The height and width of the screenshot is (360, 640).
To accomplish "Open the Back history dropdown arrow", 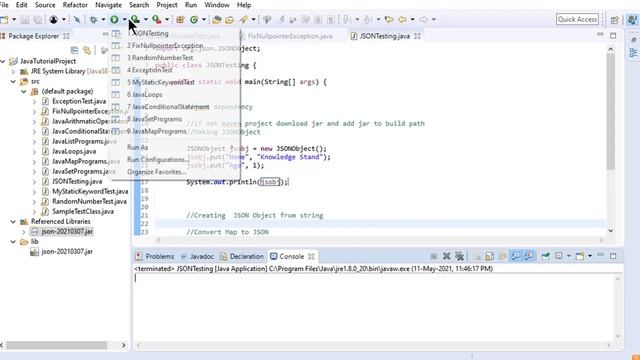I will tap(412, 19).
